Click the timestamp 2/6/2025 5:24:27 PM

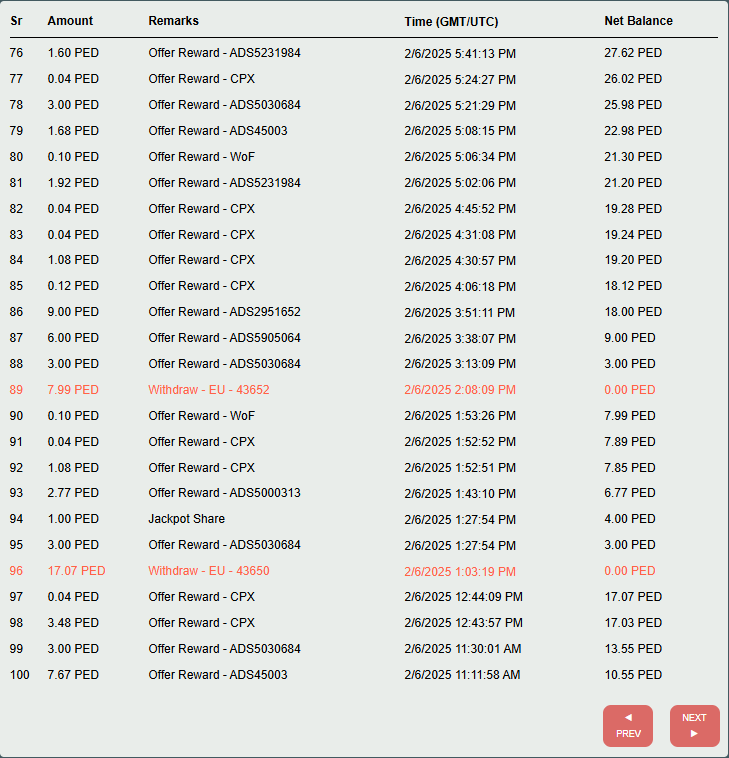click(460, 80)
